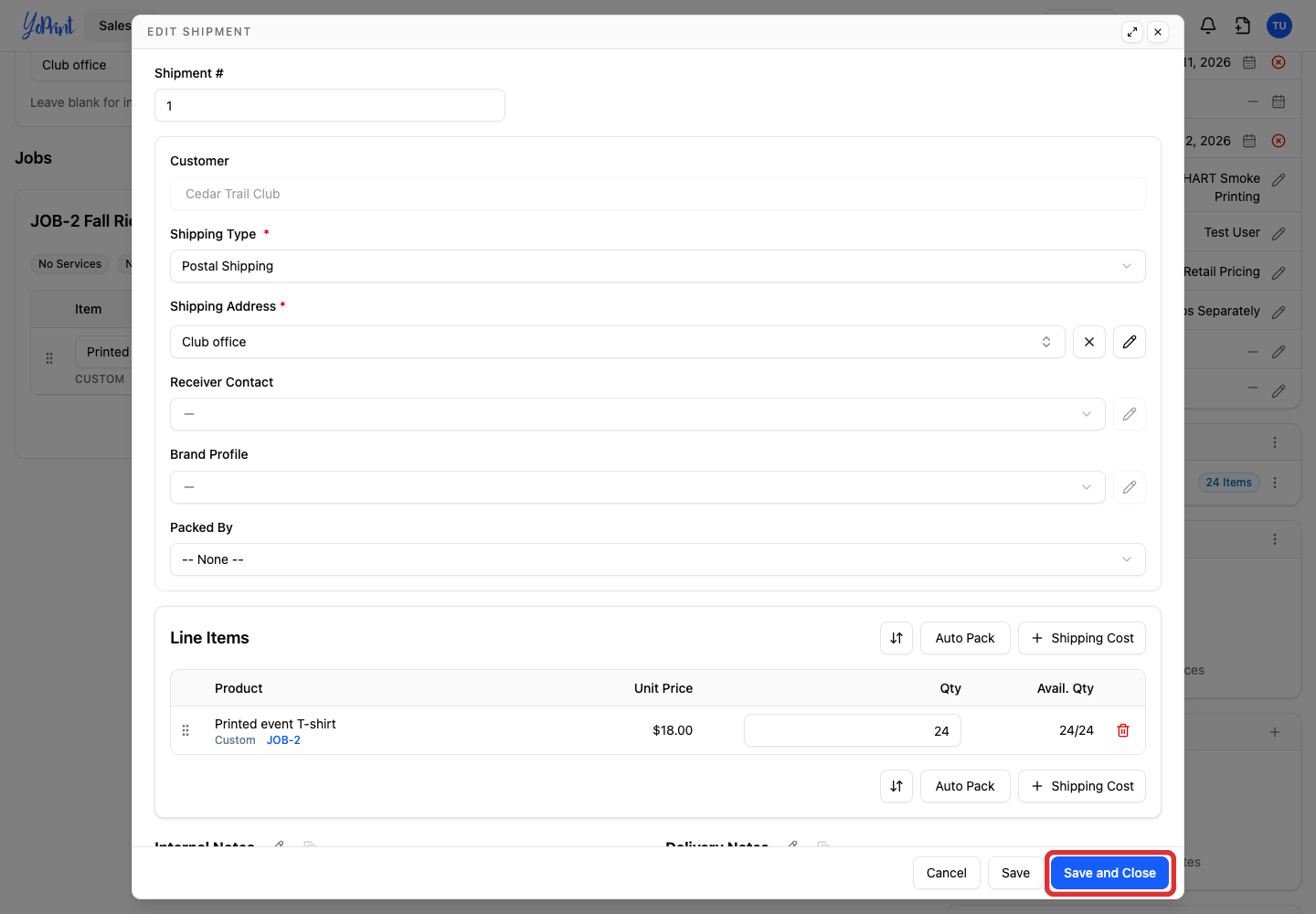Click the pencil icon beside Brand Profile
Screen dimensions: 1316x914
click(x=1130, y=487)
